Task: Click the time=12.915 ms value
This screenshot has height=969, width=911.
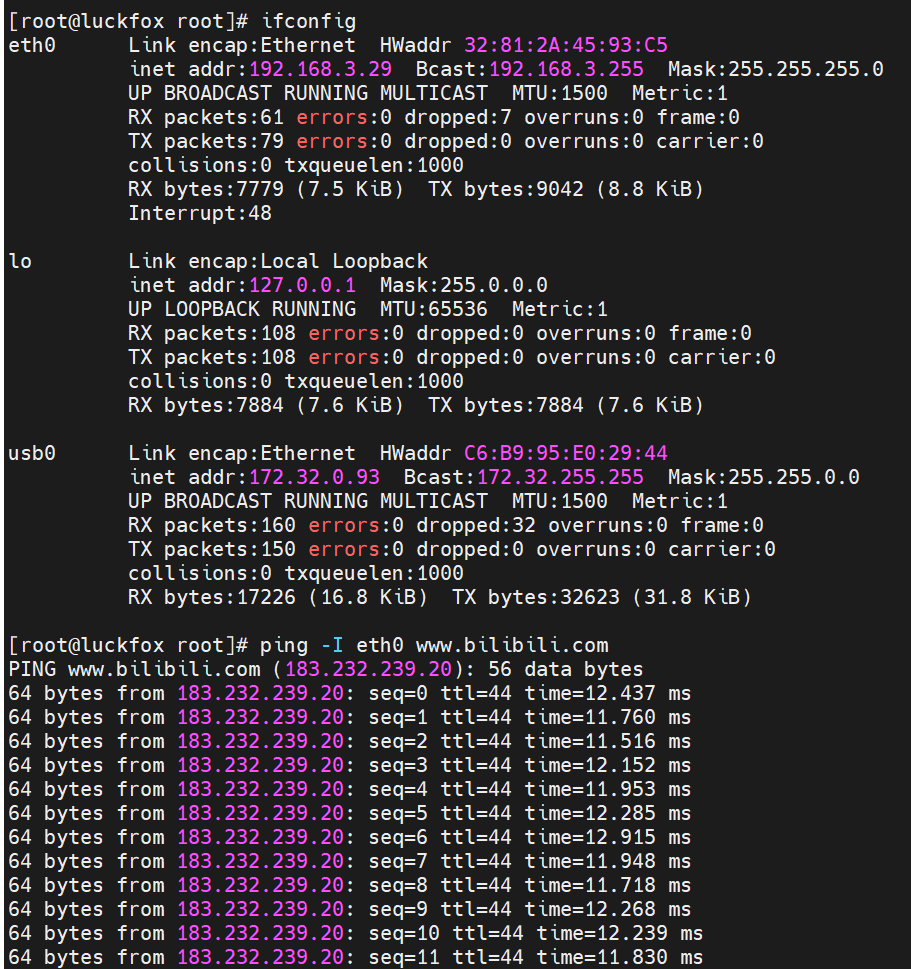Action: coord(608,837)
